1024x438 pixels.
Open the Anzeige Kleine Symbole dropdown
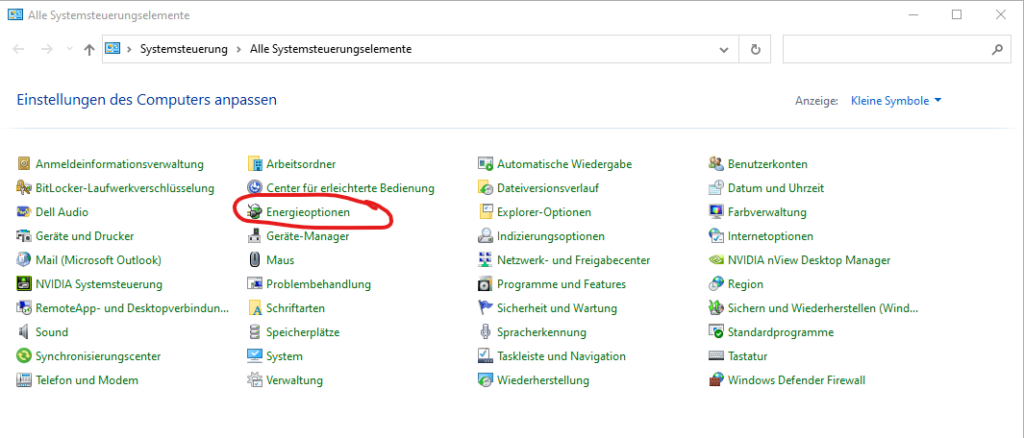(x=895, y=101)
